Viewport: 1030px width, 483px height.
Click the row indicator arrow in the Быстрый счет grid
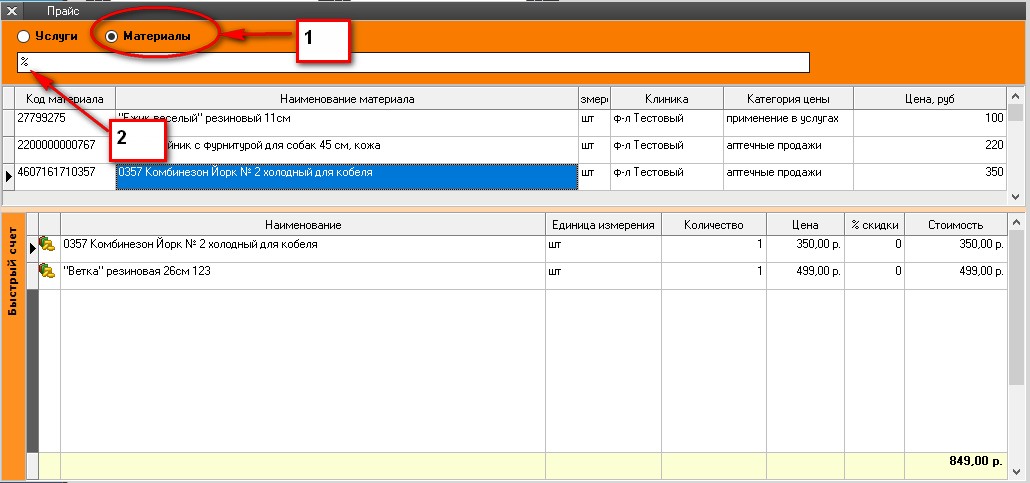(31, 246)
